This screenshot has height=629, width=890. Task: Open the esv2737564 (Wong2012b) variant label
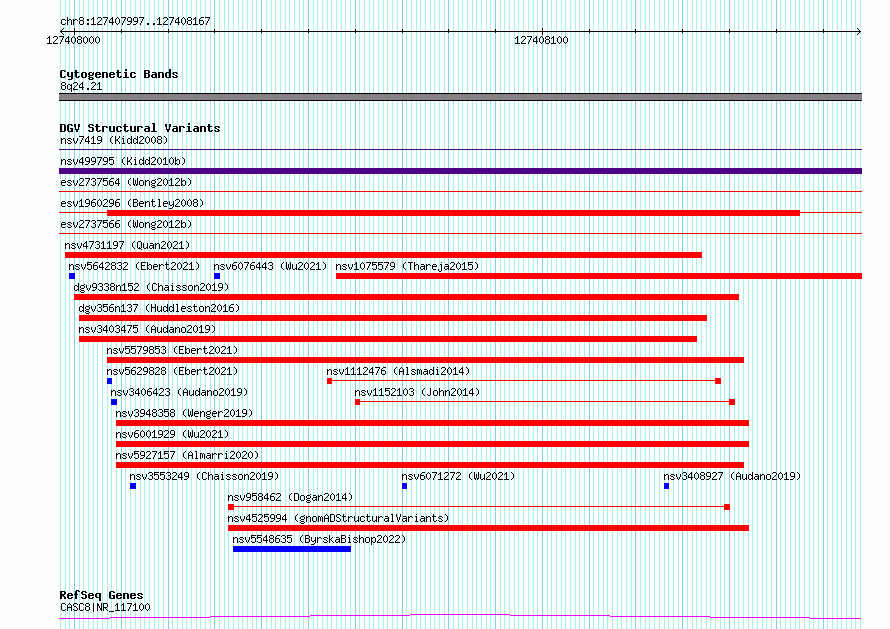[x=126, y=182]
